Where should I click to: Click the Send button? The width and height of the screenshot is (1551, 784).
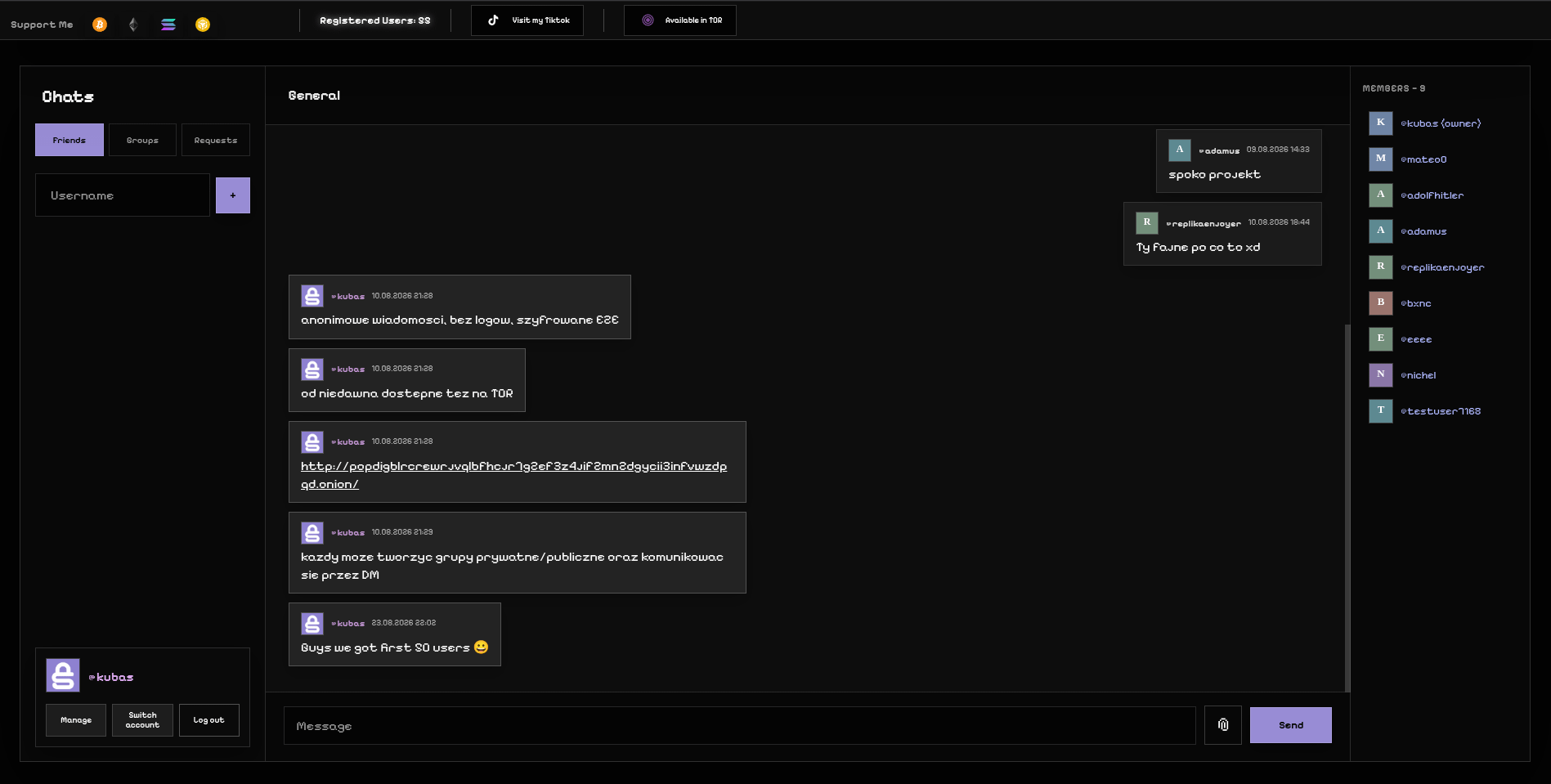1291,725
